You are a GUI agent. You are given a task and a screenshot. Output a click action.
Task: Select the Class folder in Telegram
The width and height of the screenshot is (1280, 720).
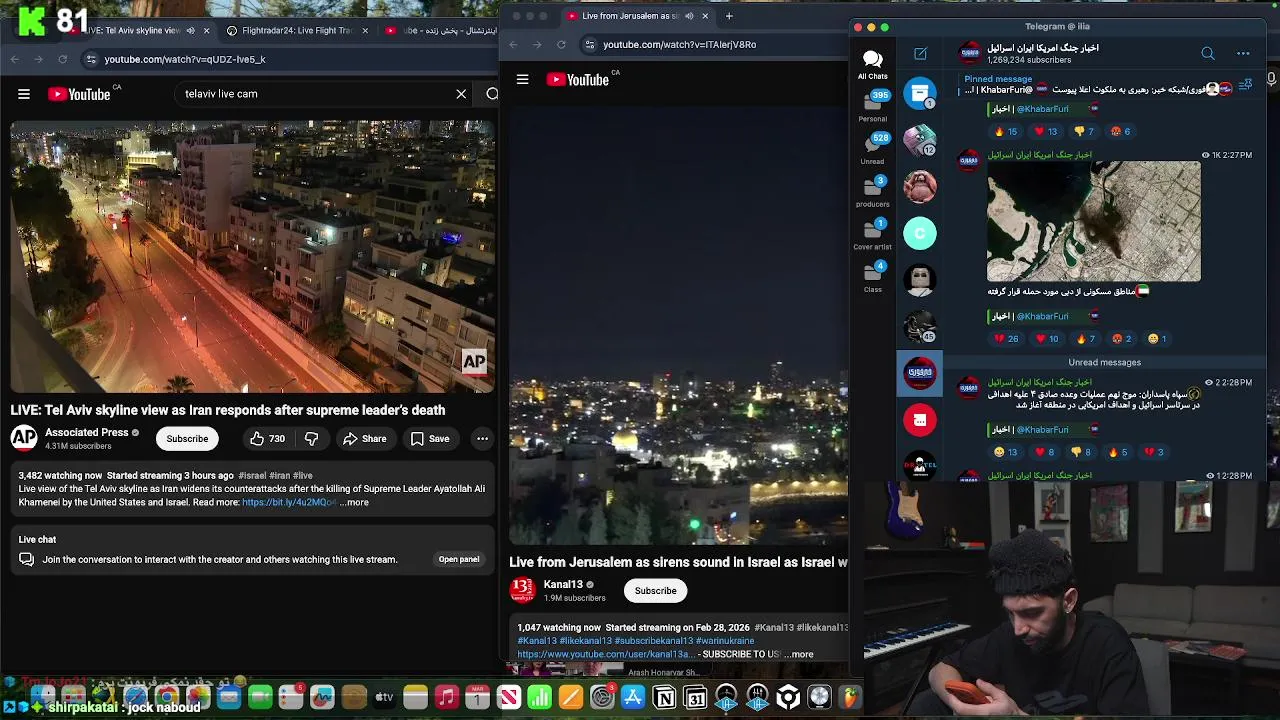click(872, 277)
